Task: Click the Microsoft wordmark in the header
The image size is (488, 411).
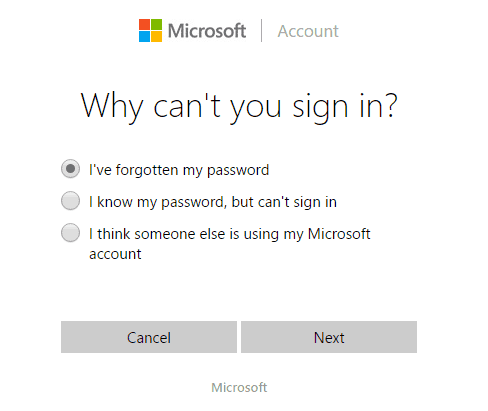Action: [x=207, y=31]
